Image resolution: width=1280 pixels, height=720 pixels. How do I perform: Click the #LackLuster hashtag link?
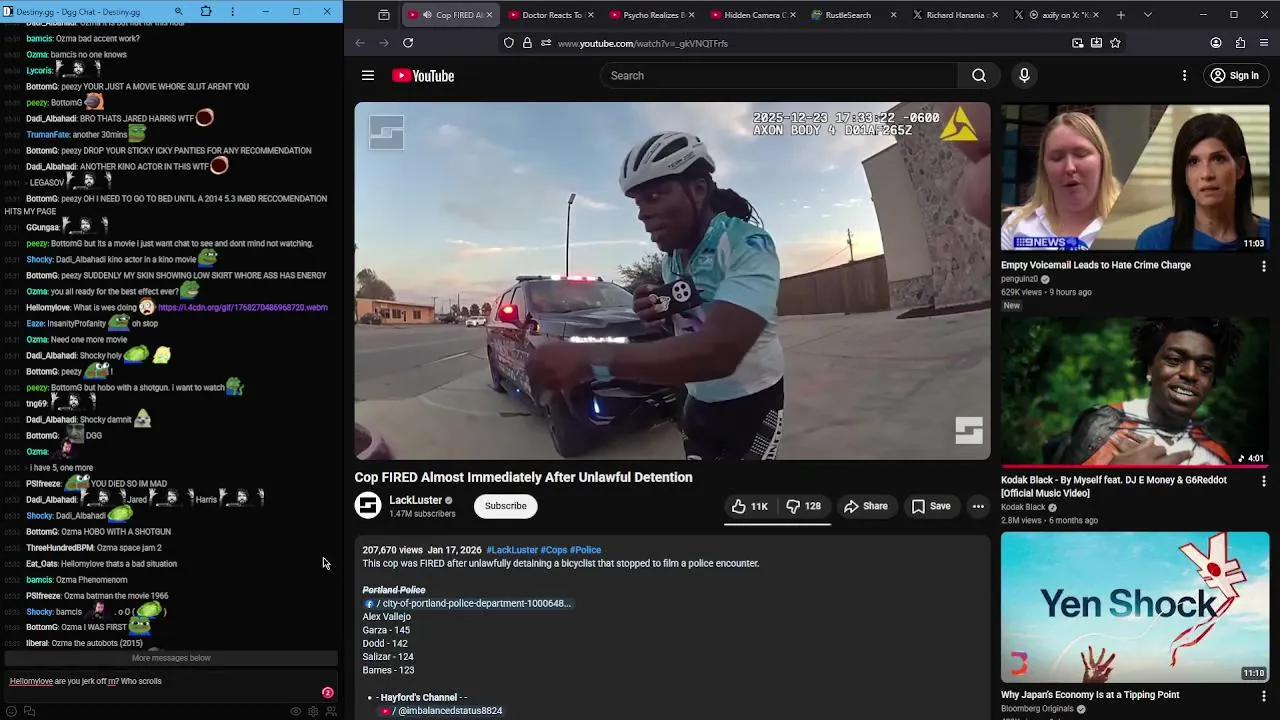(512, 550)
